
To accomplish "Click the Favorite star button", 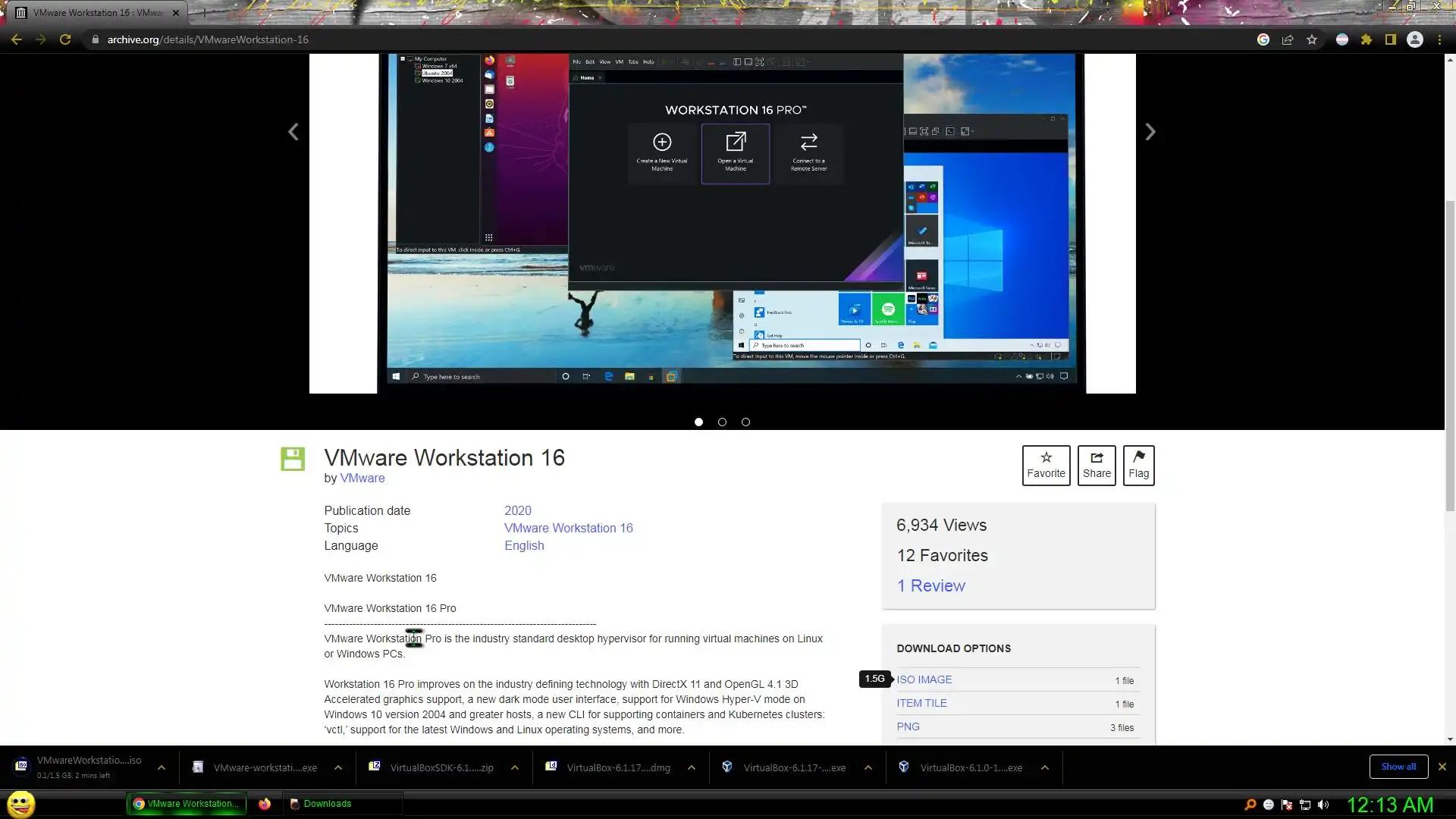I will (x=1046, y=465).
